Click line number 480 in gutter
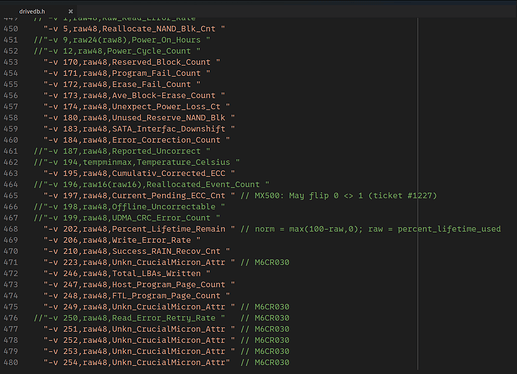The image size is (517, 374). (x=11, y=362)
